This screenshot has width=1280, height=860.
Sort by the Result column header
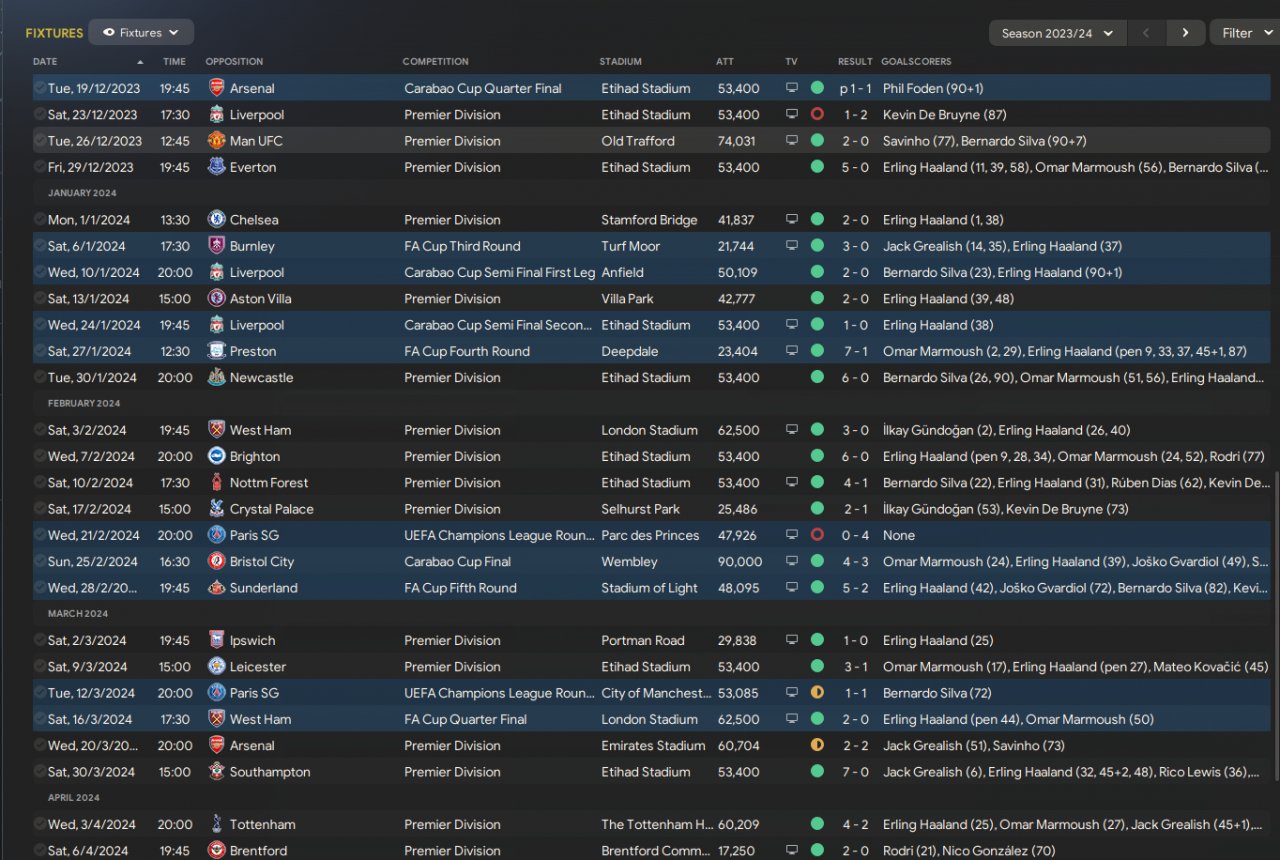pos(855,62)
